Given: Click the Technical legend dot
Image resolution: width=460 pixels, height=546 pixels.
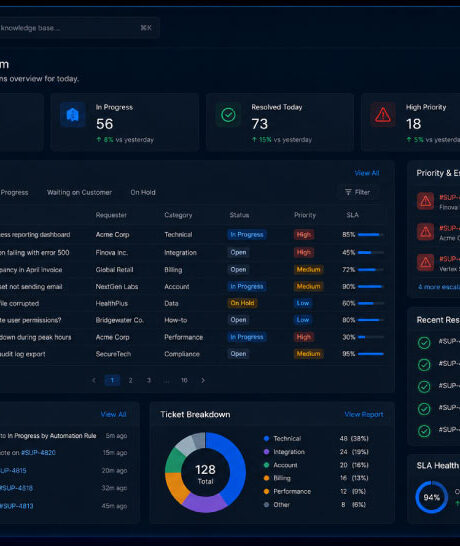Looking at the screenshot, I should click(x=266, y=438).
